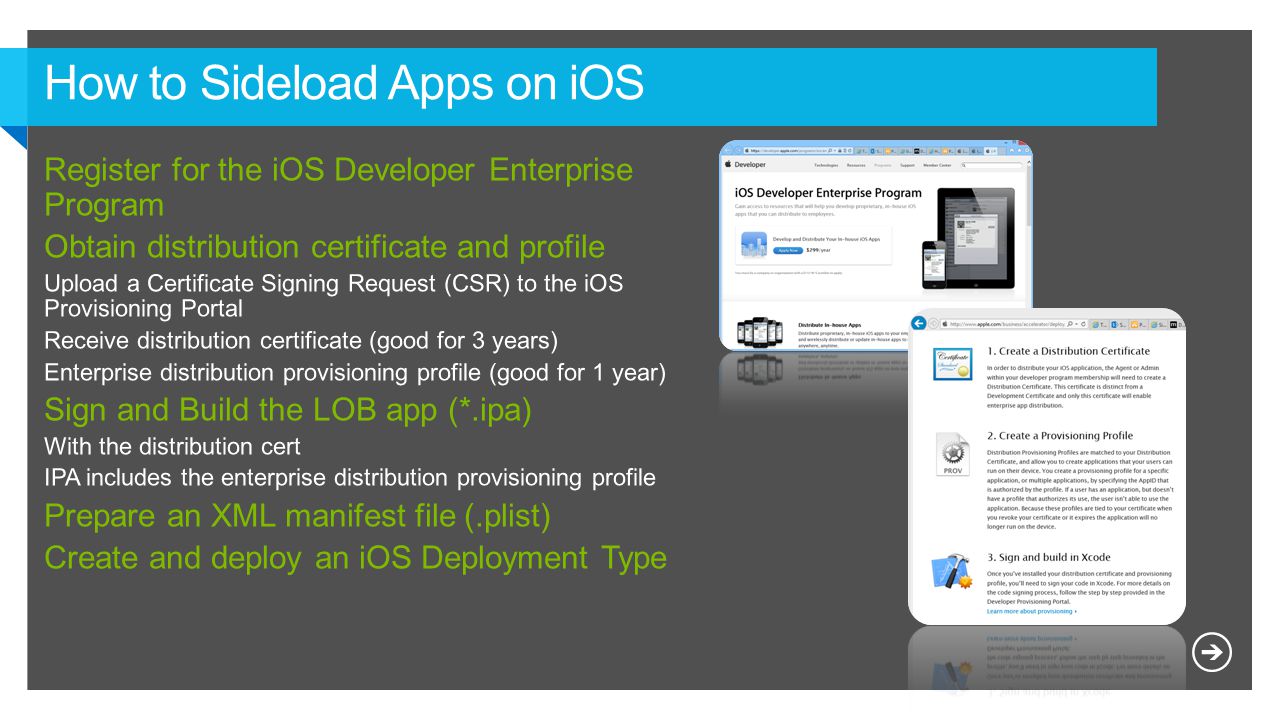Click heading '2. Create a Provisioning Profile'
The image size is (1280, 720).
tap(1060, 435)
